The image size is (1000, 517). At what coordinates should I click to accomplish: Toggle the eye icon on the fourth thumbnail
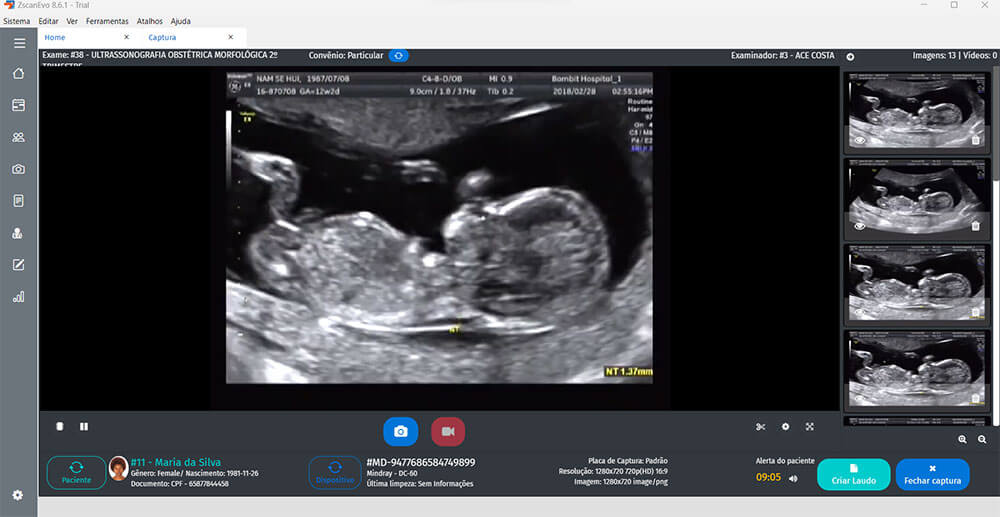pos(860,398)
